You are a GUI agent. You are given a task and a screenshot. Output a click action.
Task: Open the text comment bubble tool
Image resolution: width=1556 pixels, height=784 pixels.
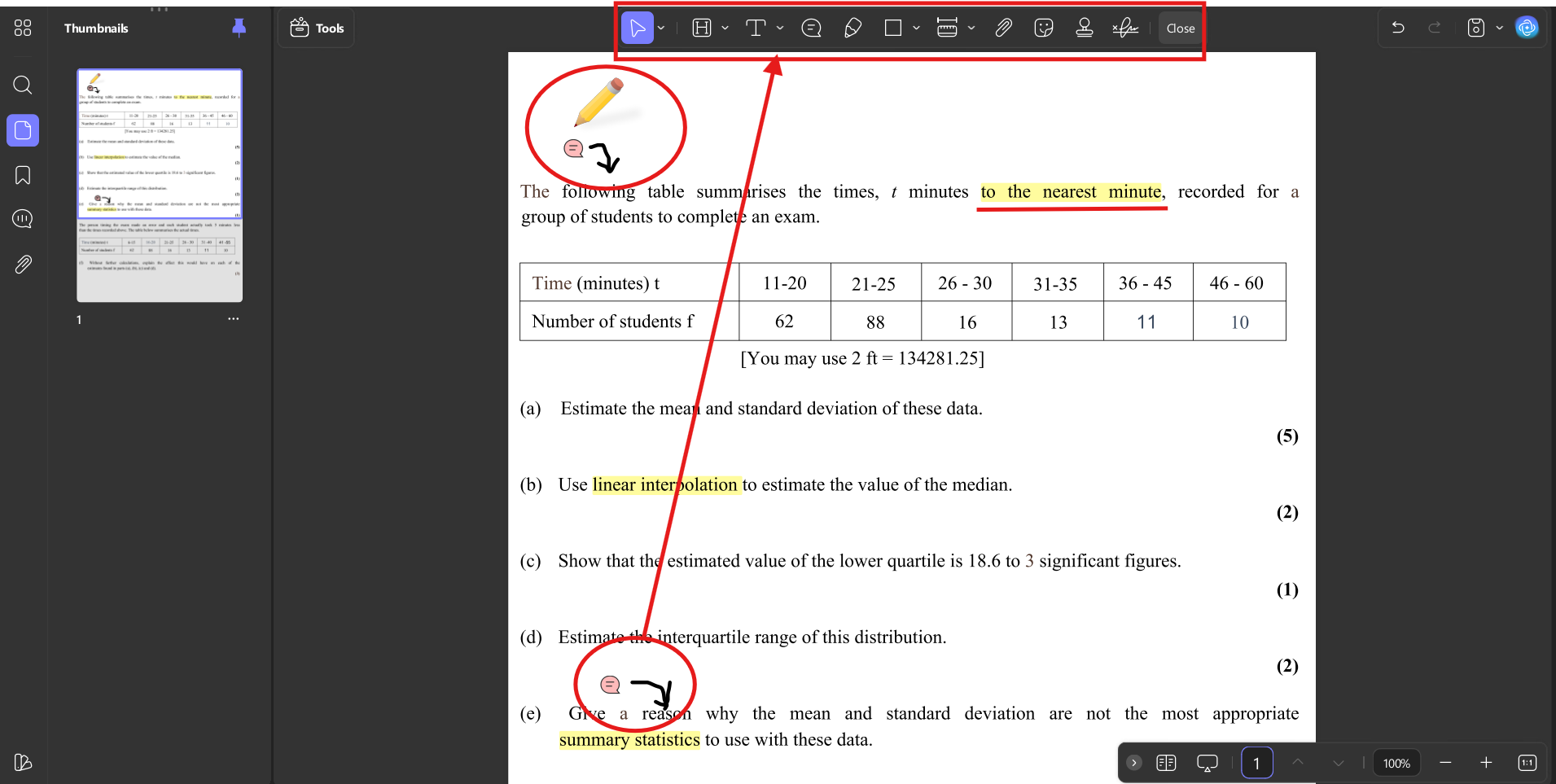[x=811, y=27]
